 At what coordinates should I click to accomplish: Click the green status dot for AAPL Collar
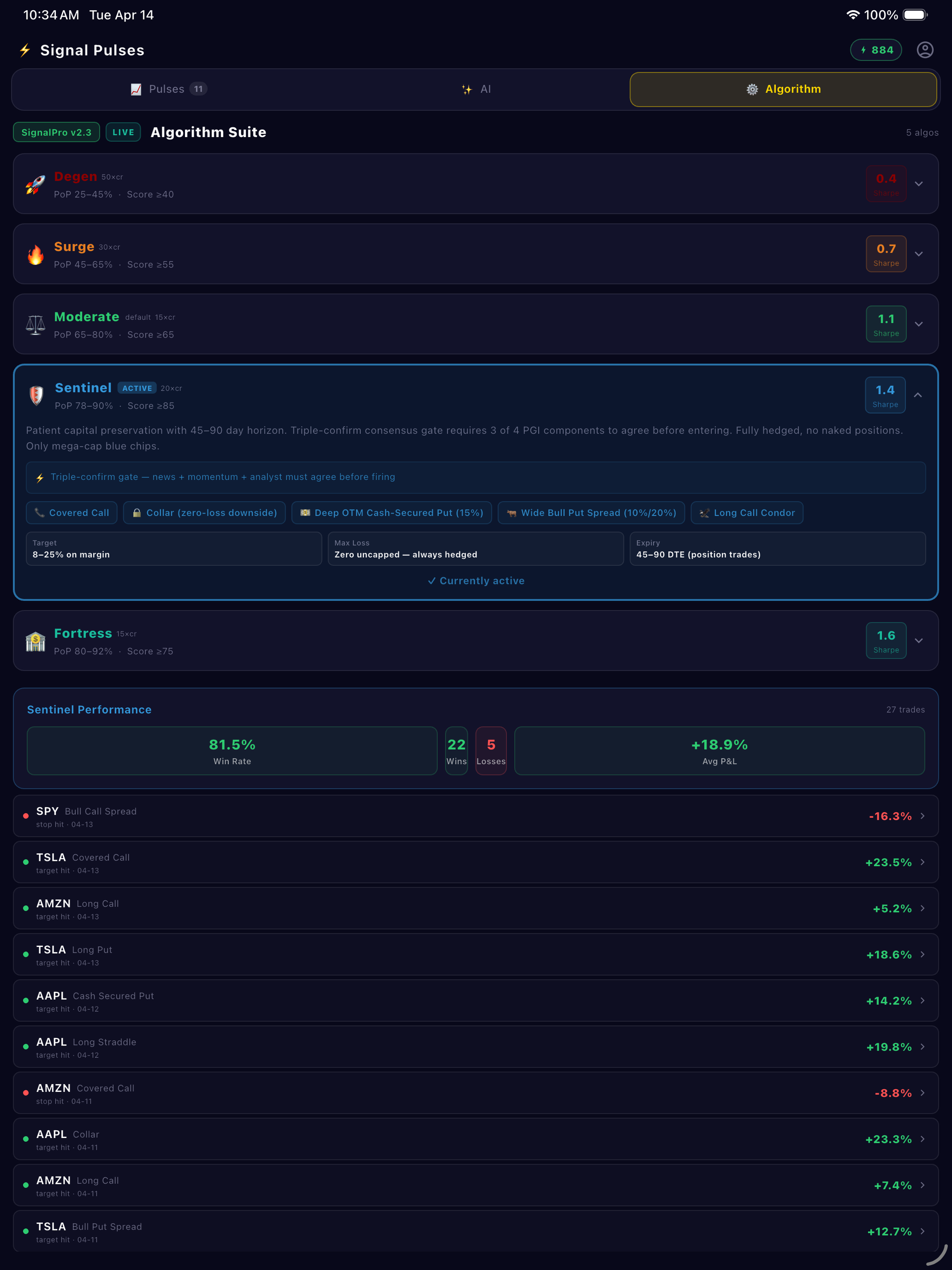click(26, 1139)
